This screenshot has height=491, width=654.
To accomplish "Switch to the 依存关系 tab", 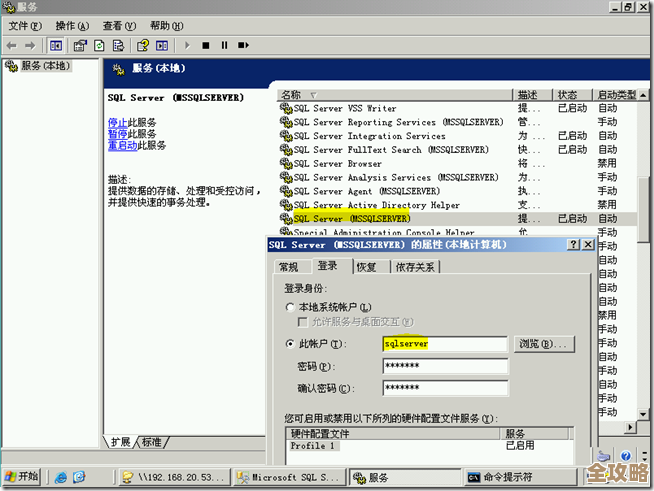I will pyautogui.click(x=414, y=267).
